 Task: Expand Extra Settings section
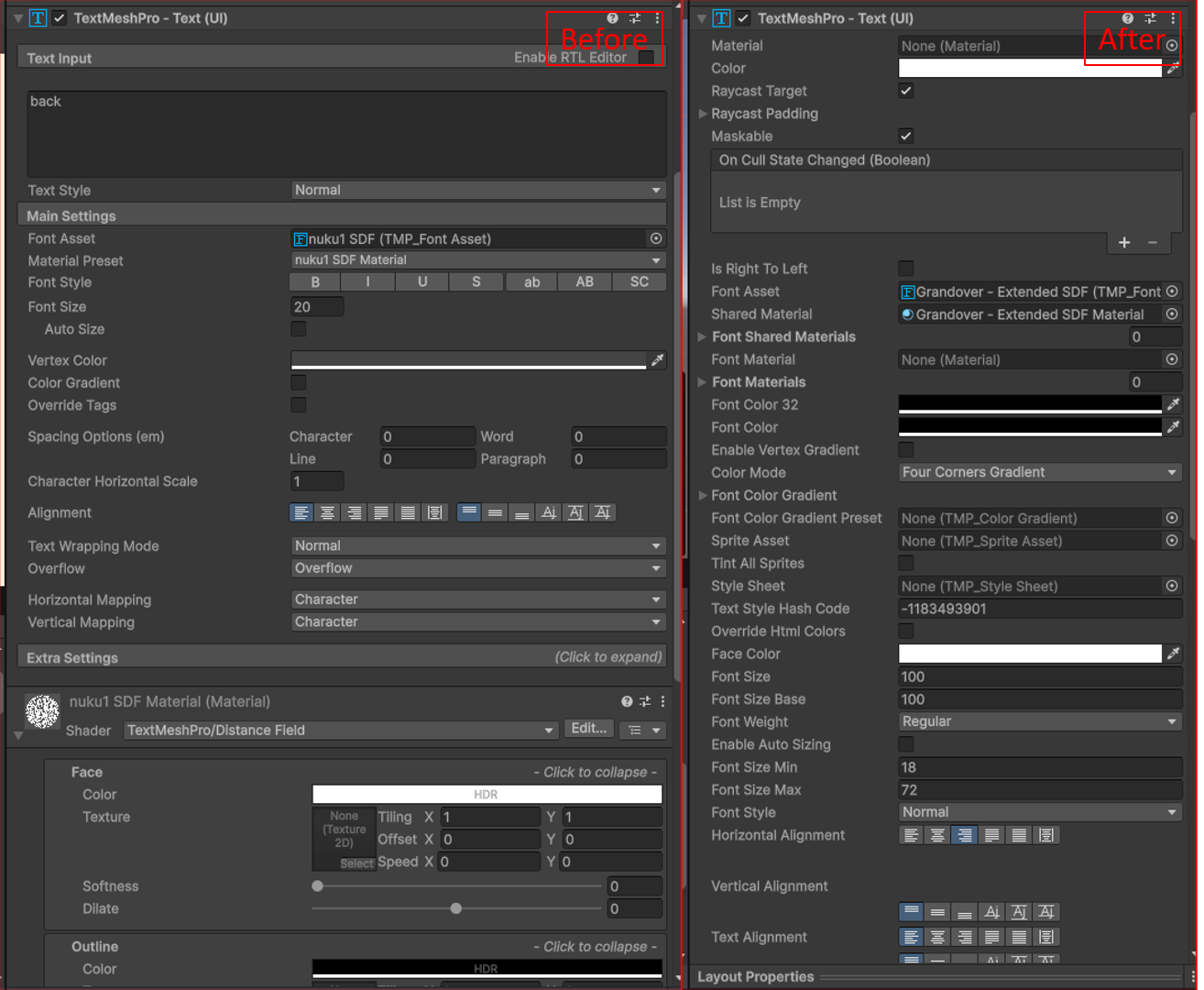click(x=341, y=657)
